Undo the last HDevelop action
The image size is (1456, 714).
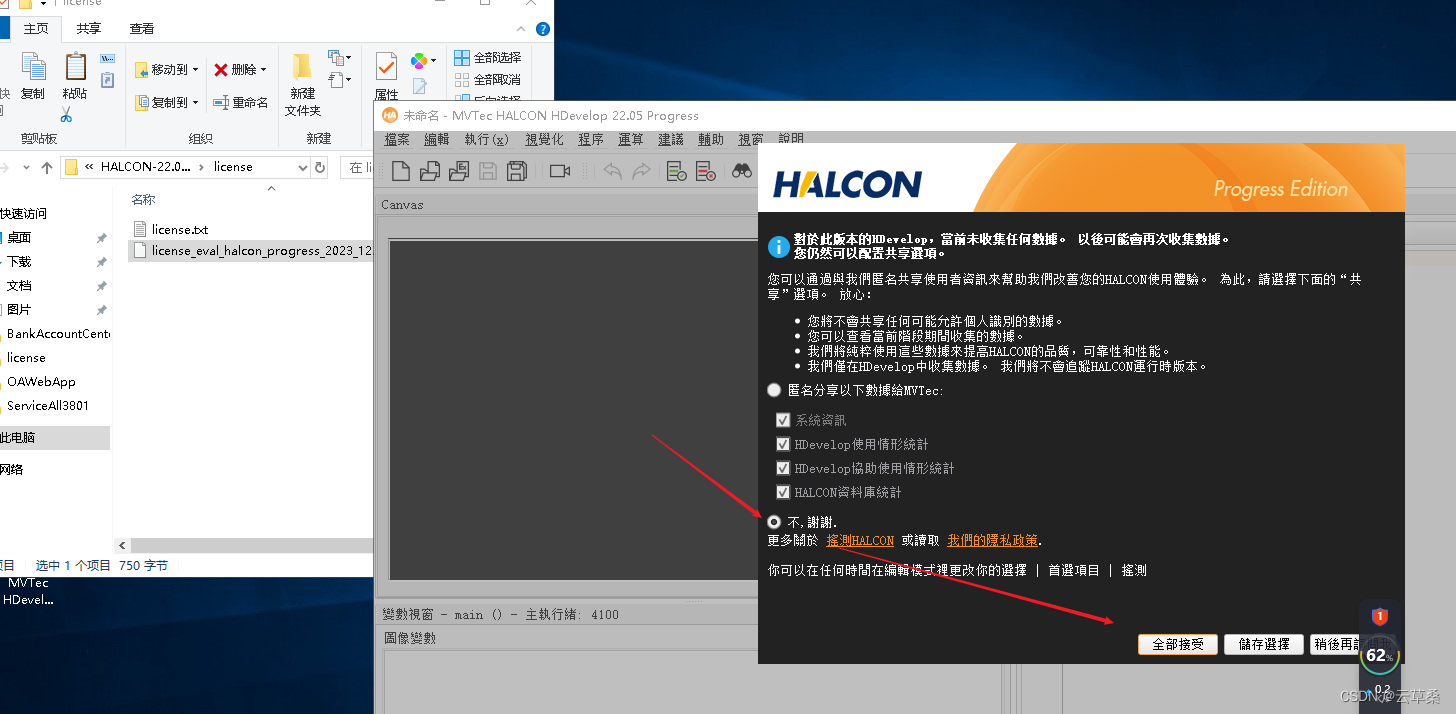click(612, 170)
